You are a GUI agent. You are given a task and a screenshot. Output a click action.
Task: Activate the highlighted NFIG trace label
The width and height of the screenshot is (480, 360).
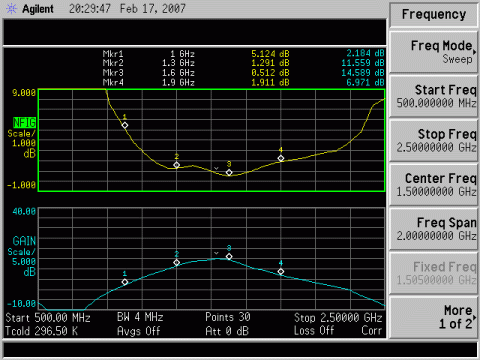[24, 123]
